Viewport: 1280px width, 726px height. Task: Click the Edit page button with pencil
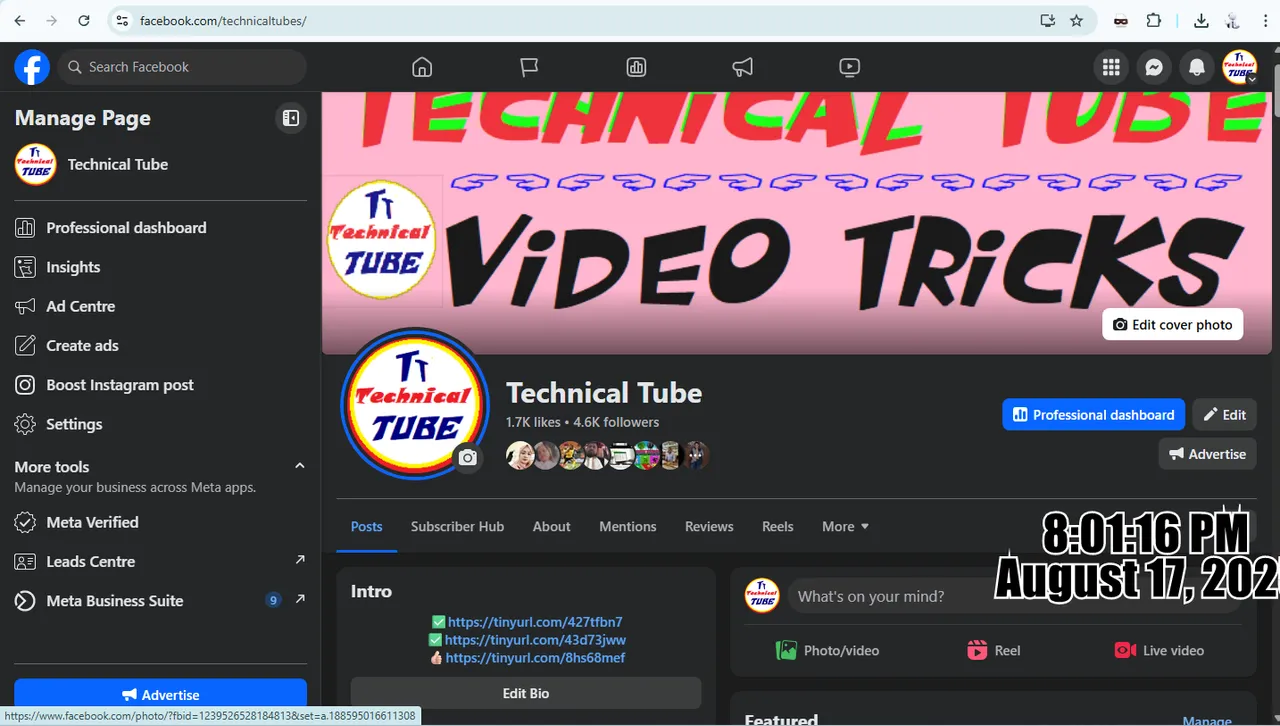tap(1225, 414)
